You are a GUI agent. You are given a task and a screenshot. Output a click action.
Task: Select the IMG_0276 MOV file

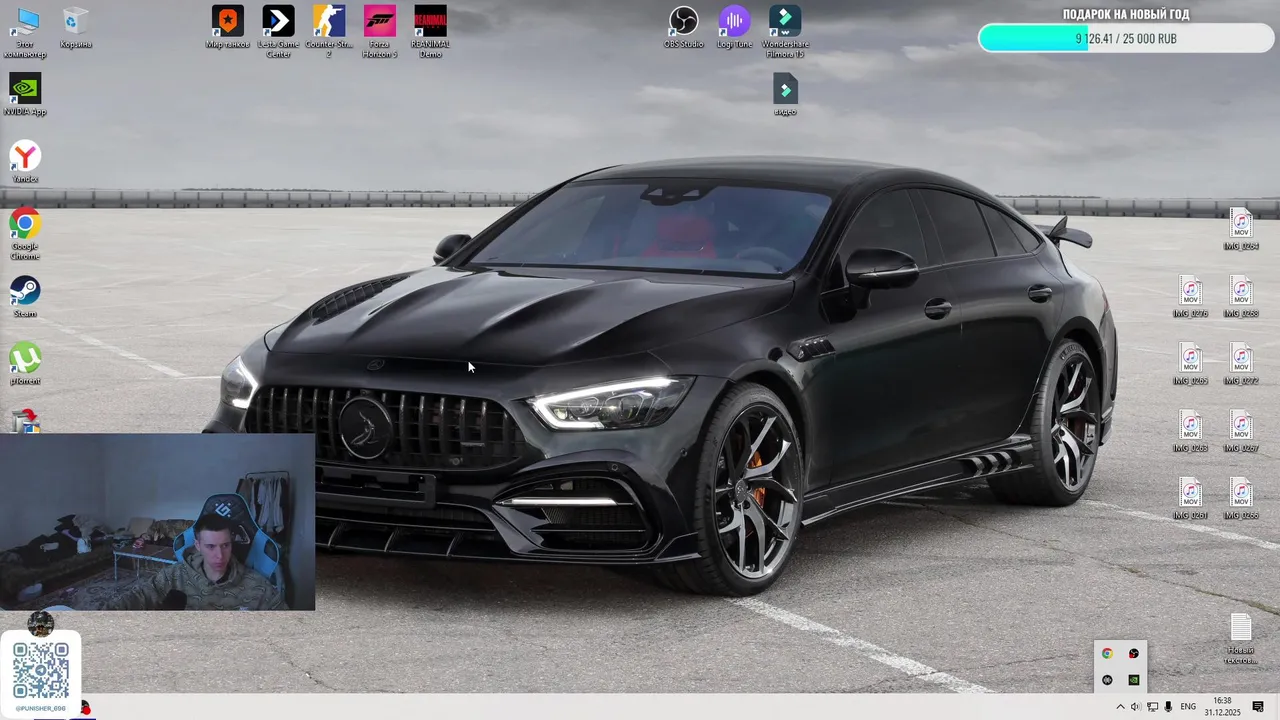(x=1190, y=297)
